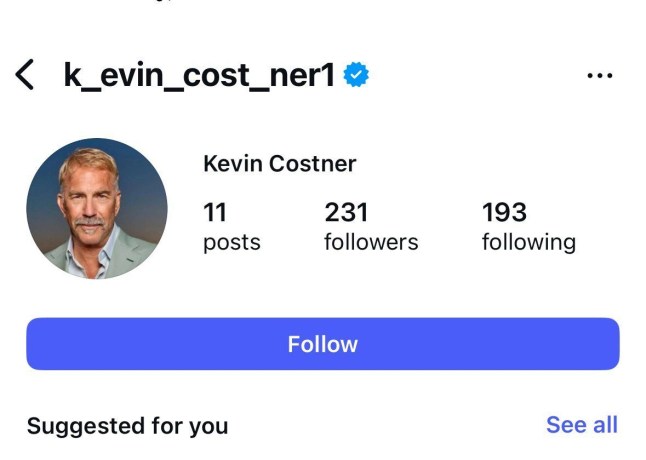Click the 'posts' label
The image size is (646, 460).
231,242
